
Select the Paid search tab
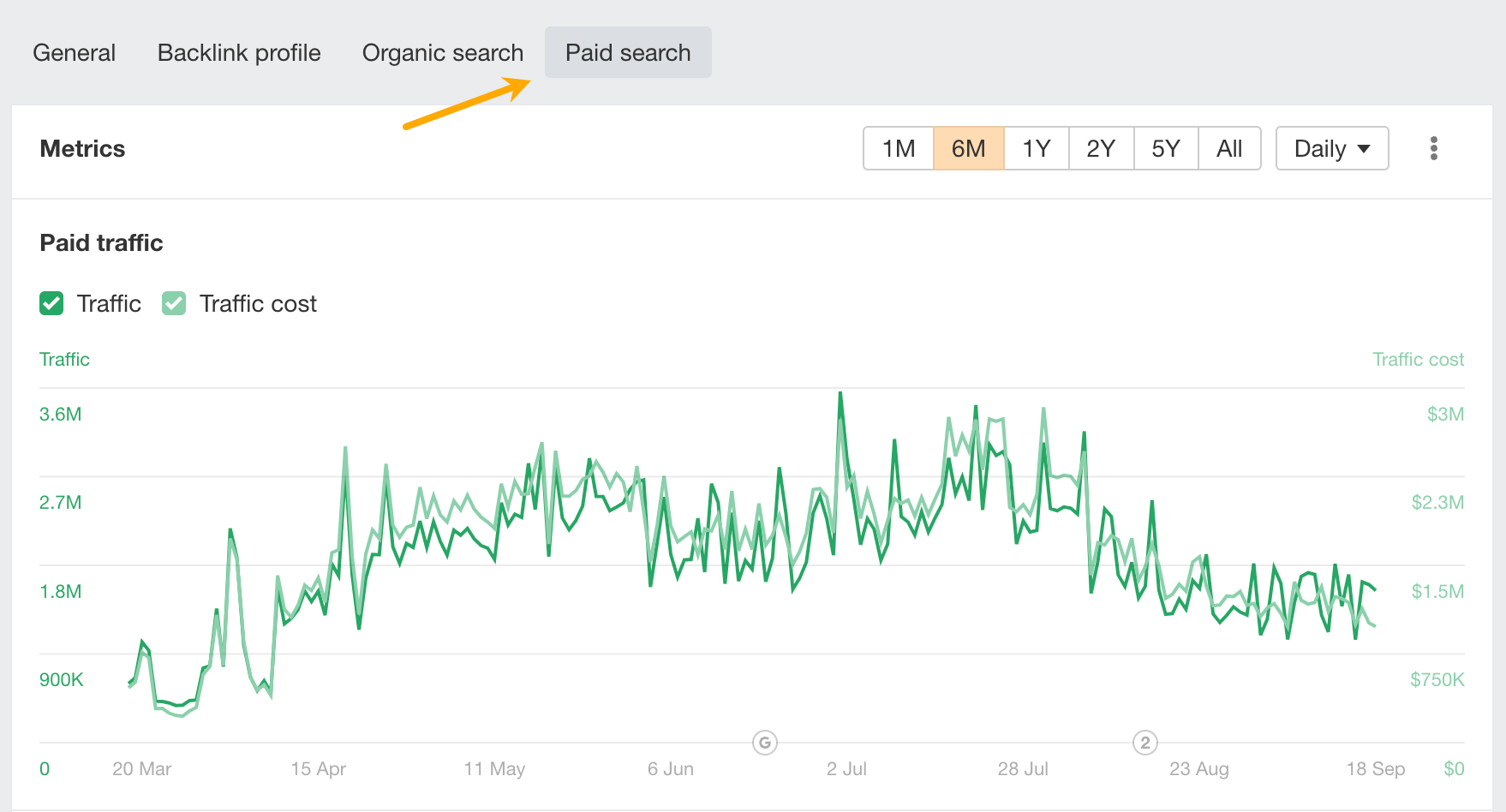point(628,52)
